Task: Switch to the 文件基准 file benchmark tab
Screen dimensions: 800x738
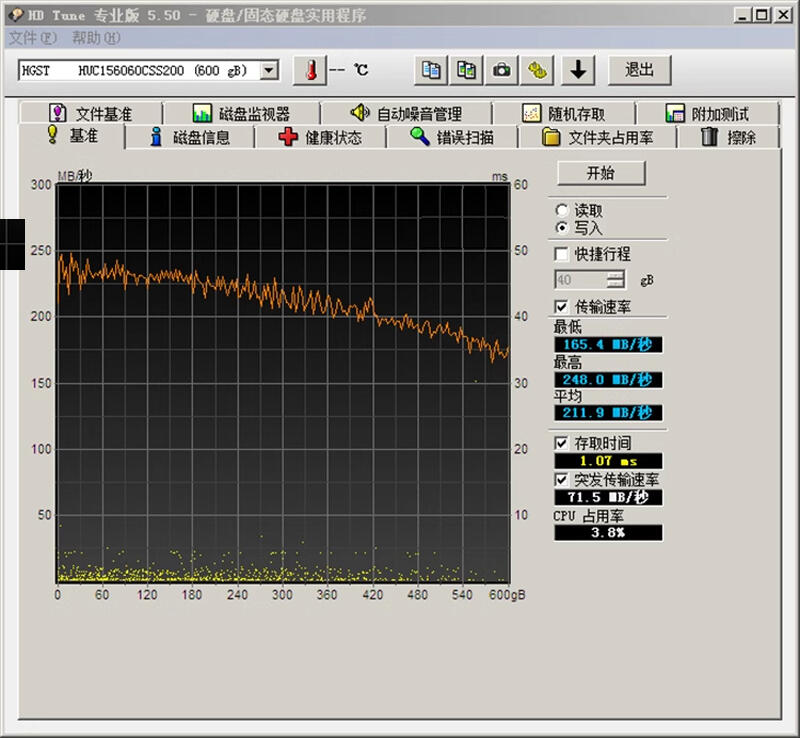Action: [91, 113]
